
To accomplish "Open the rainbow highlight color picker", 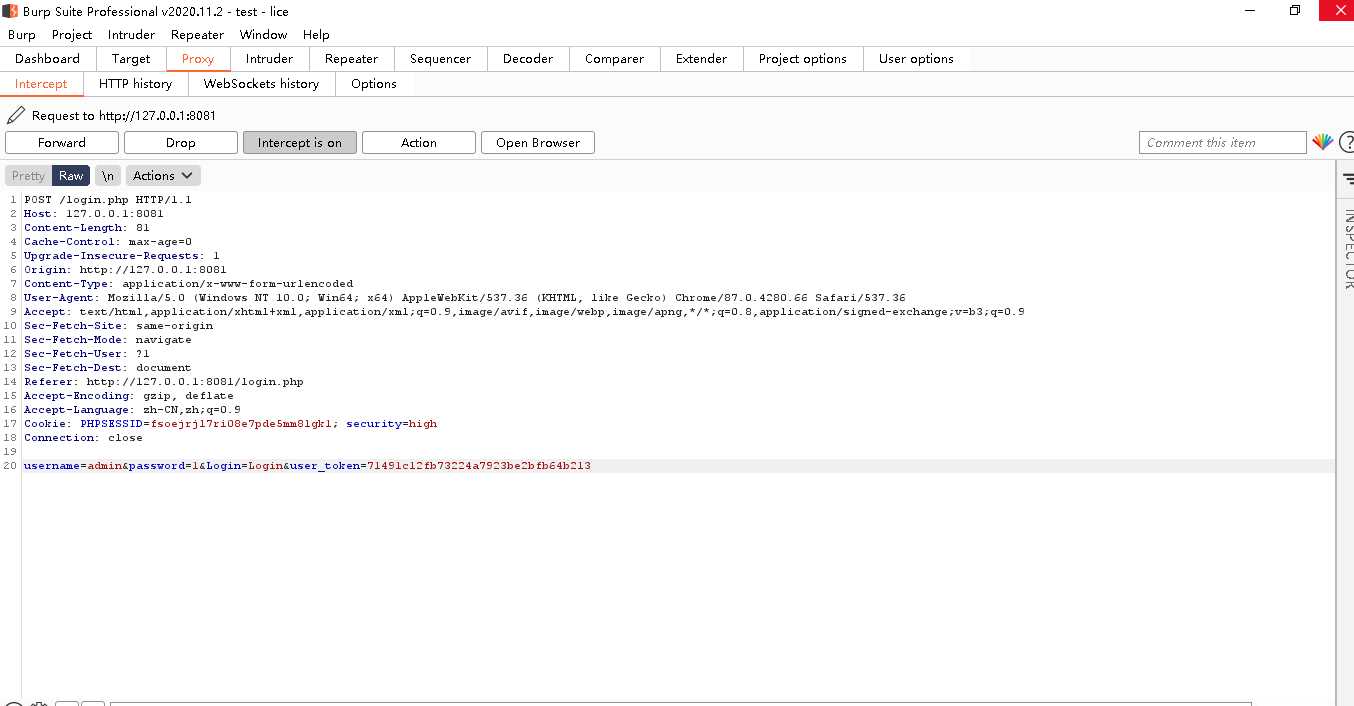I will 1322,142.
